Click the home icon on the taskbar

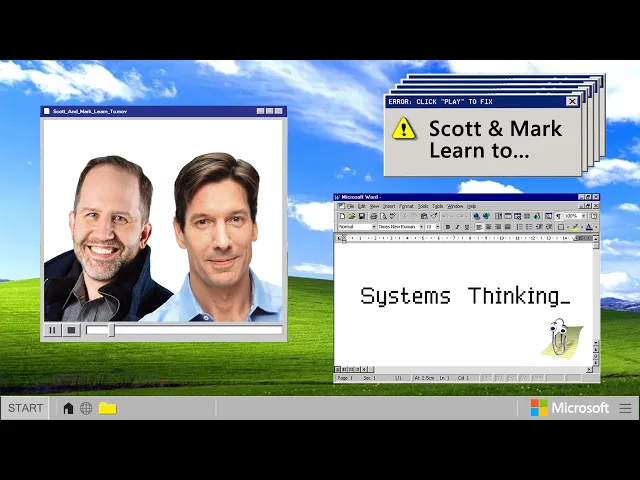(68, 408)
